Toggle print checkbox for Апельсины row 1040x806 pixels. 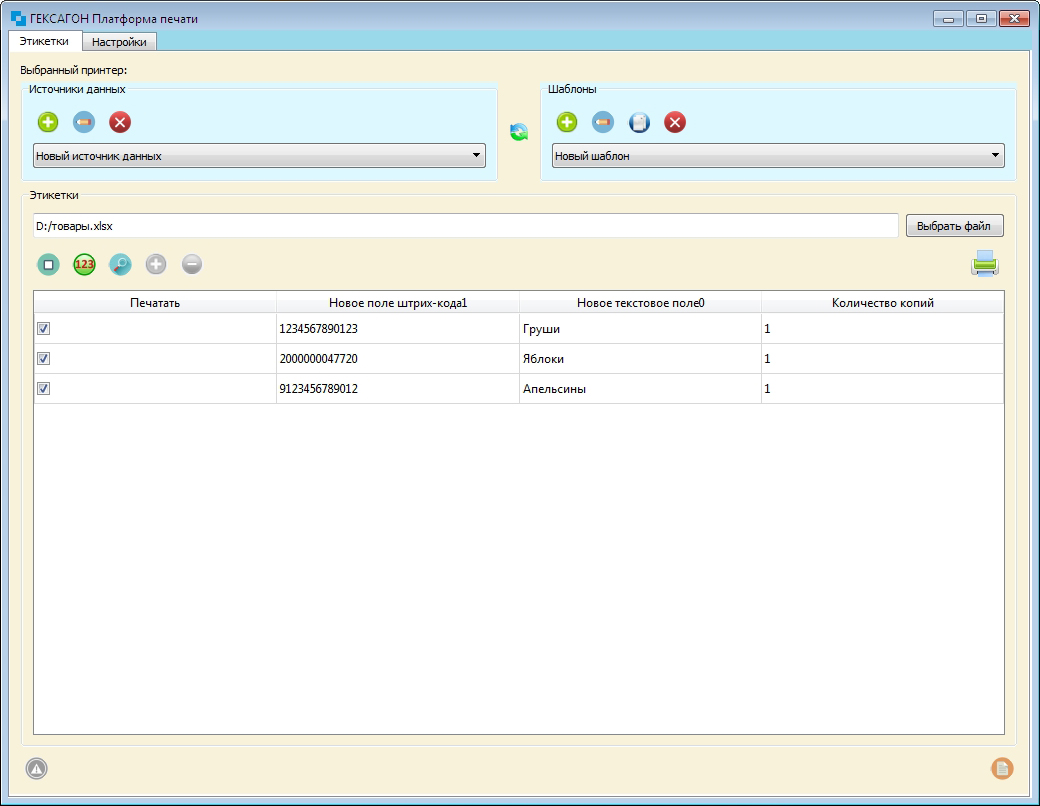click(x=43, y=389)
